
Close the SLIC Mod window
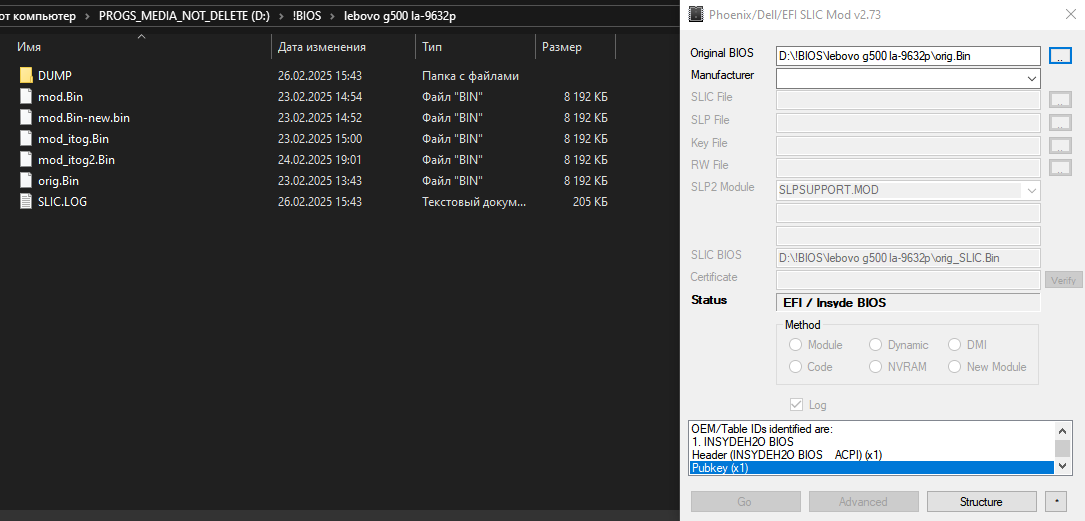pyautogui.click(x=1070, y=14)
